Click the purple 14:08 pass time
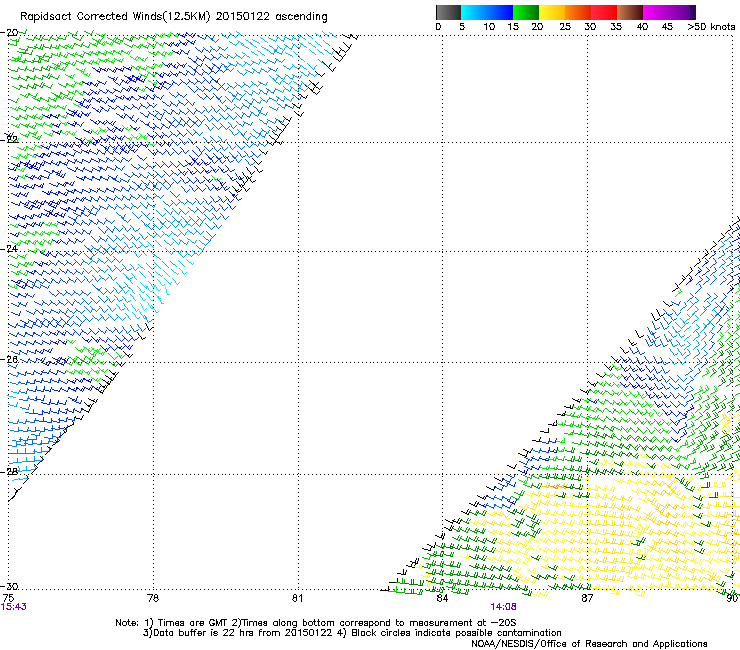Image resolution: width=740 pixels, height=650 pixels. coord(503,607)
